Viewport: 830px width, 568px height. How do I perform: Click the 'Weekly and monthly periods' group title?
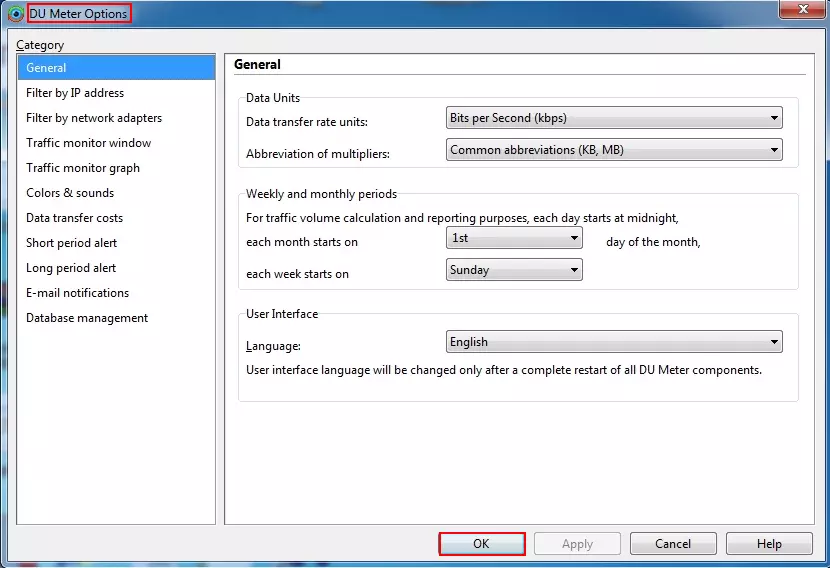pyautogui.click(x=321, y=194)
